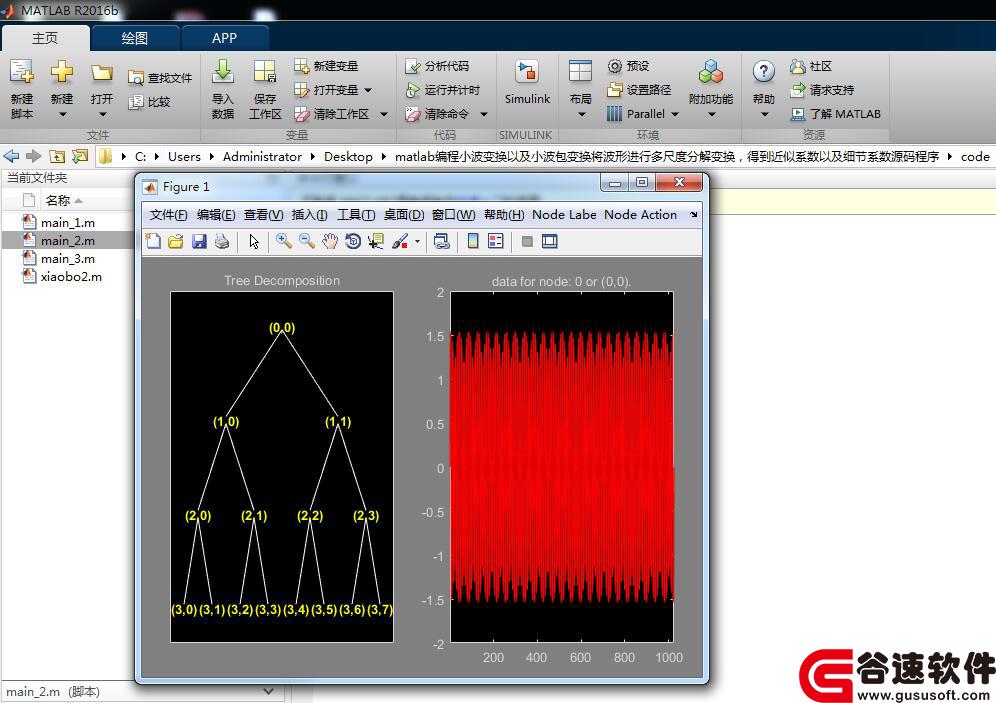
Task: Click the Open (打开) folder icon
Action: pyautogui.click(x=102, y=72)
